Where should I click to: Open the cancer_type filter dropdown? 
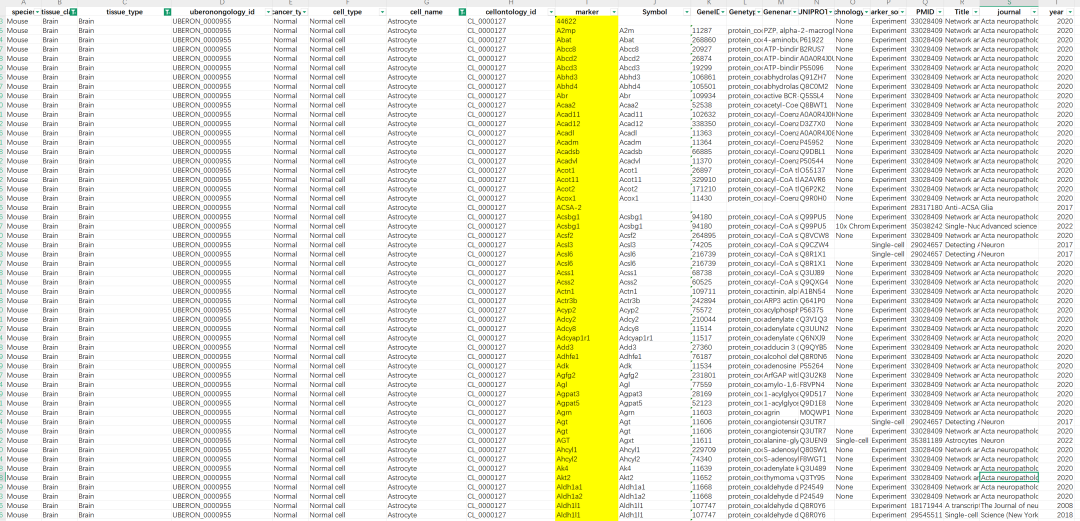pos(304,13)
